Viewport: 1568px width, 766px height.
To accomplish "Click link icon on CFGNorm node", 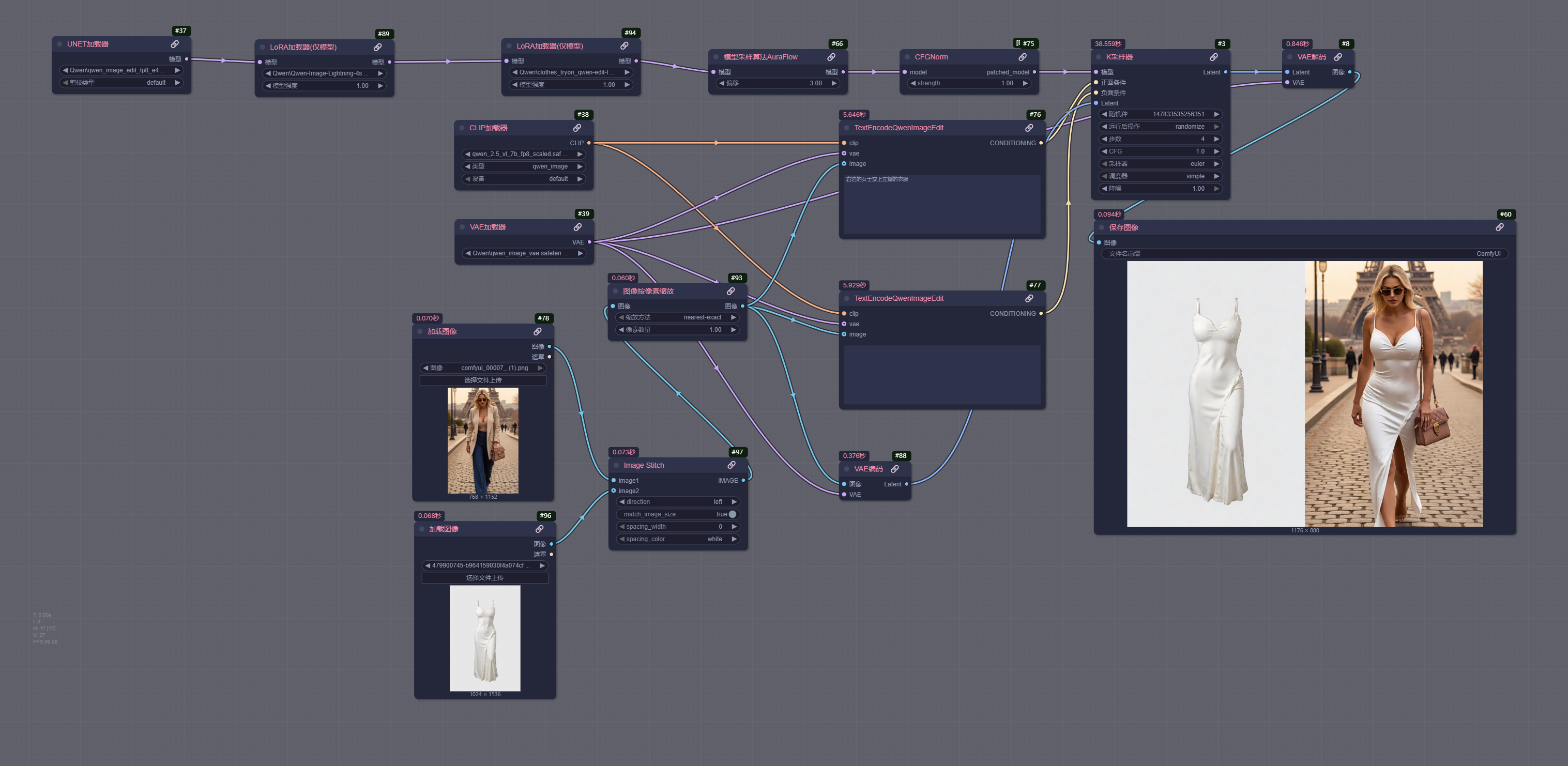I will point(1023,57).
